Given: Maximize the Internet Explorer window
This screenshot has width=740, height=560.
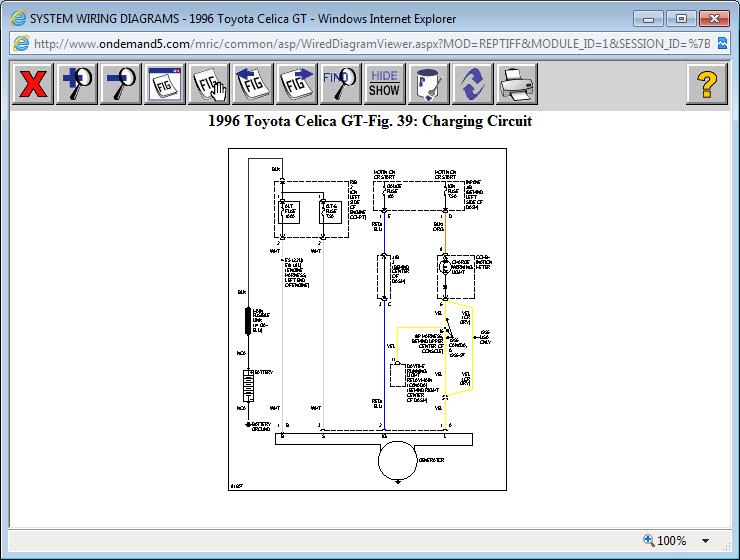Looking at the screenshot, I should (681, 17).
